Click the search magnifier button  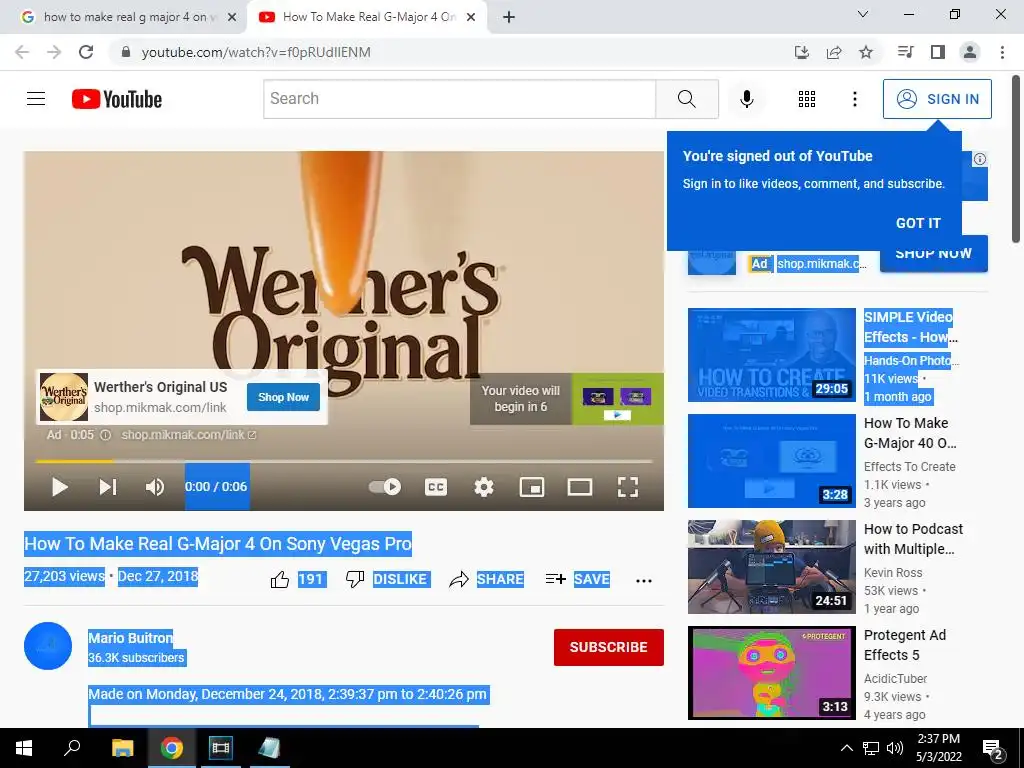[686, 99]
